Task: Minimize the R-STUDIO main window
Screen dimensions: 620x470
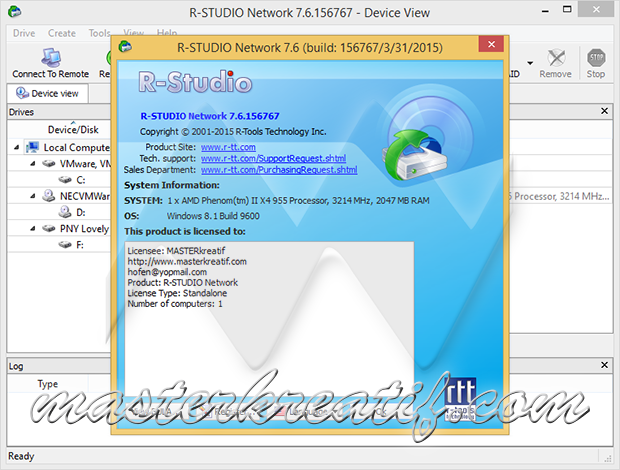Action: click(545, 11)
